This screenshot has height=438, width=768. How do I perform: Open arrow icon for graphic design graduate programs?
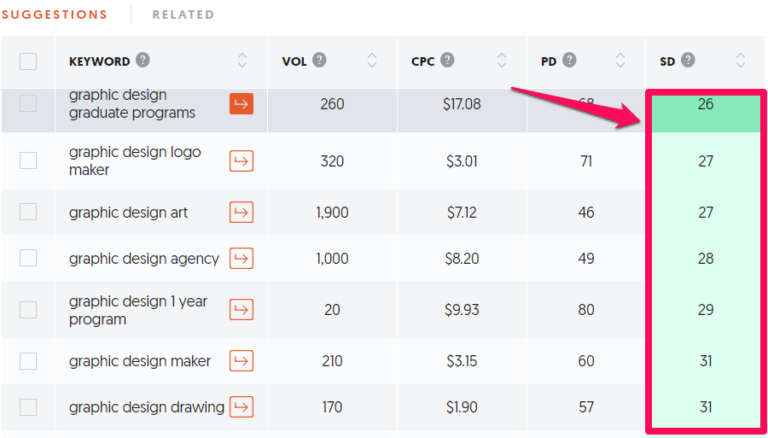[241, 103]
